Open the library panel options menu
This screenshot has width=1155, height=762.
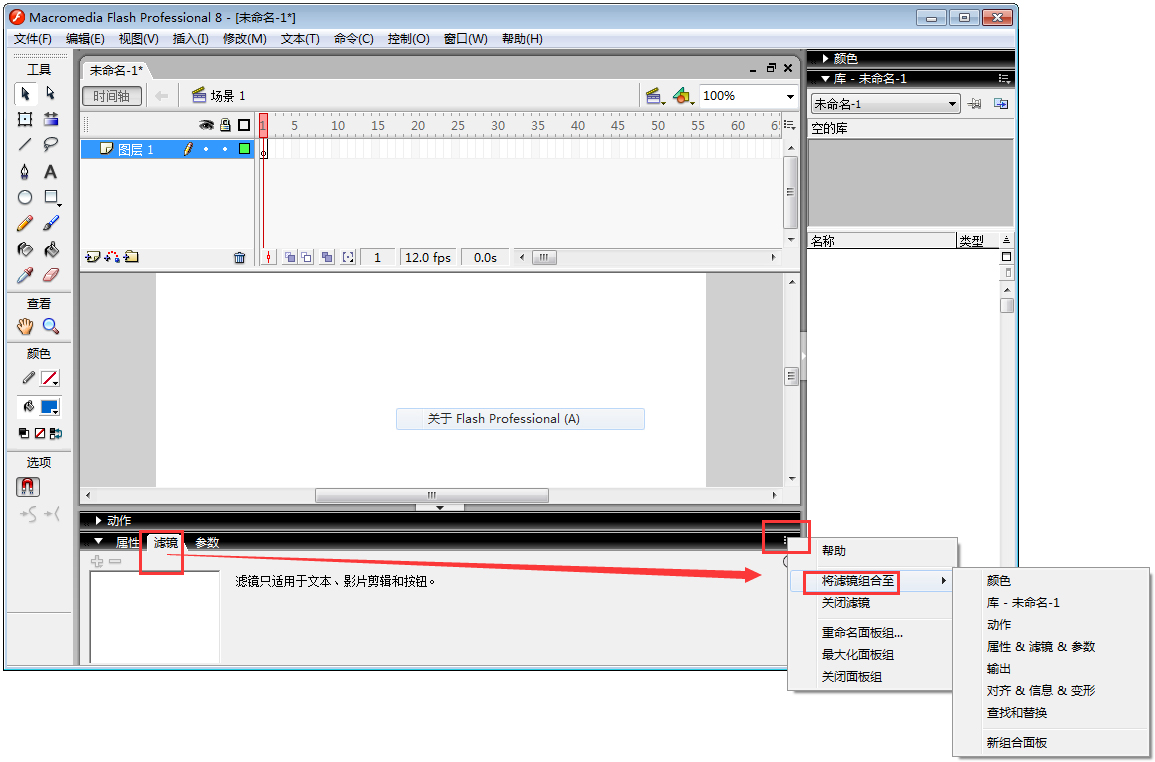[1004, 78]
